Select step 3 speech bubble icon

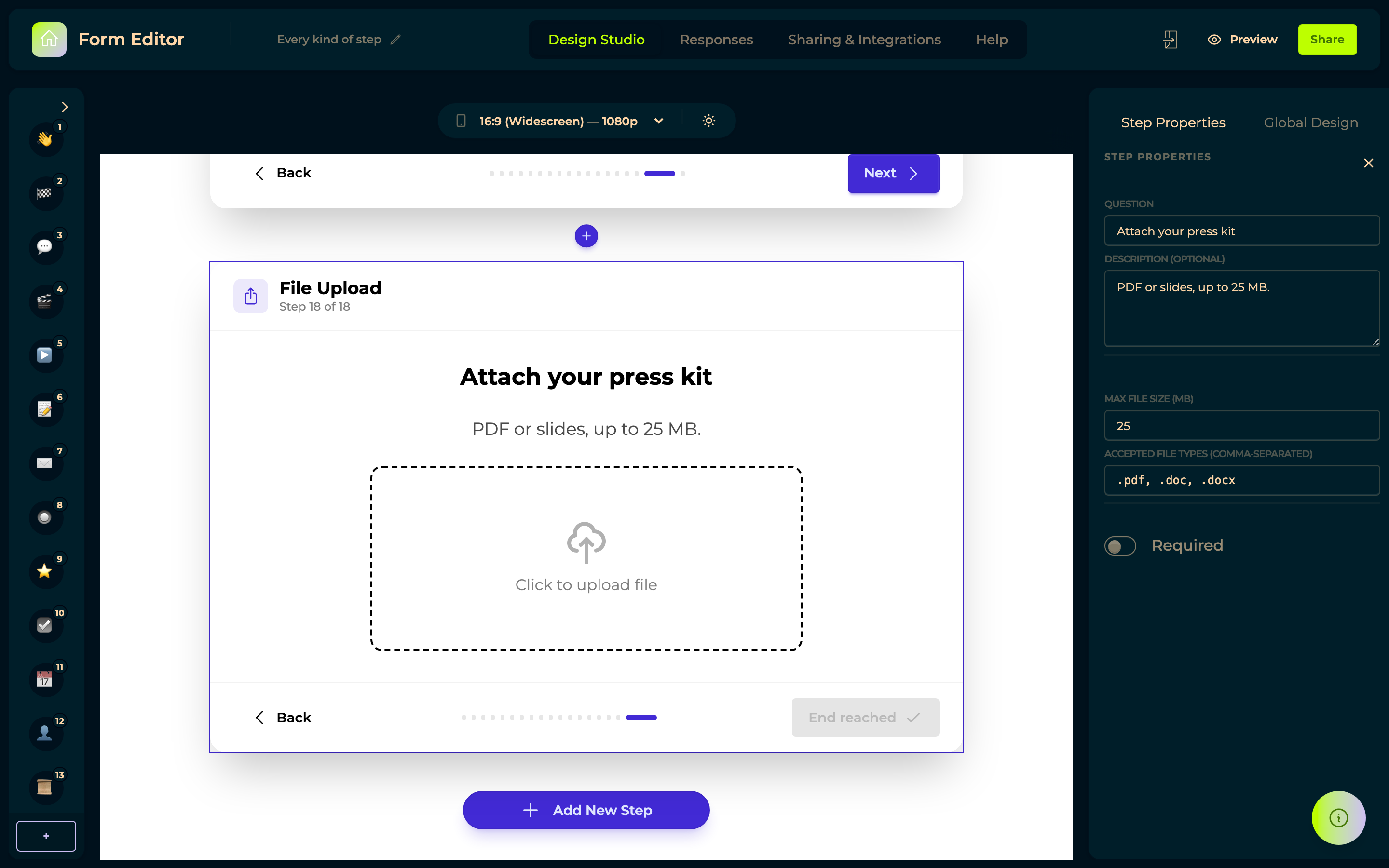pos(45,247)
